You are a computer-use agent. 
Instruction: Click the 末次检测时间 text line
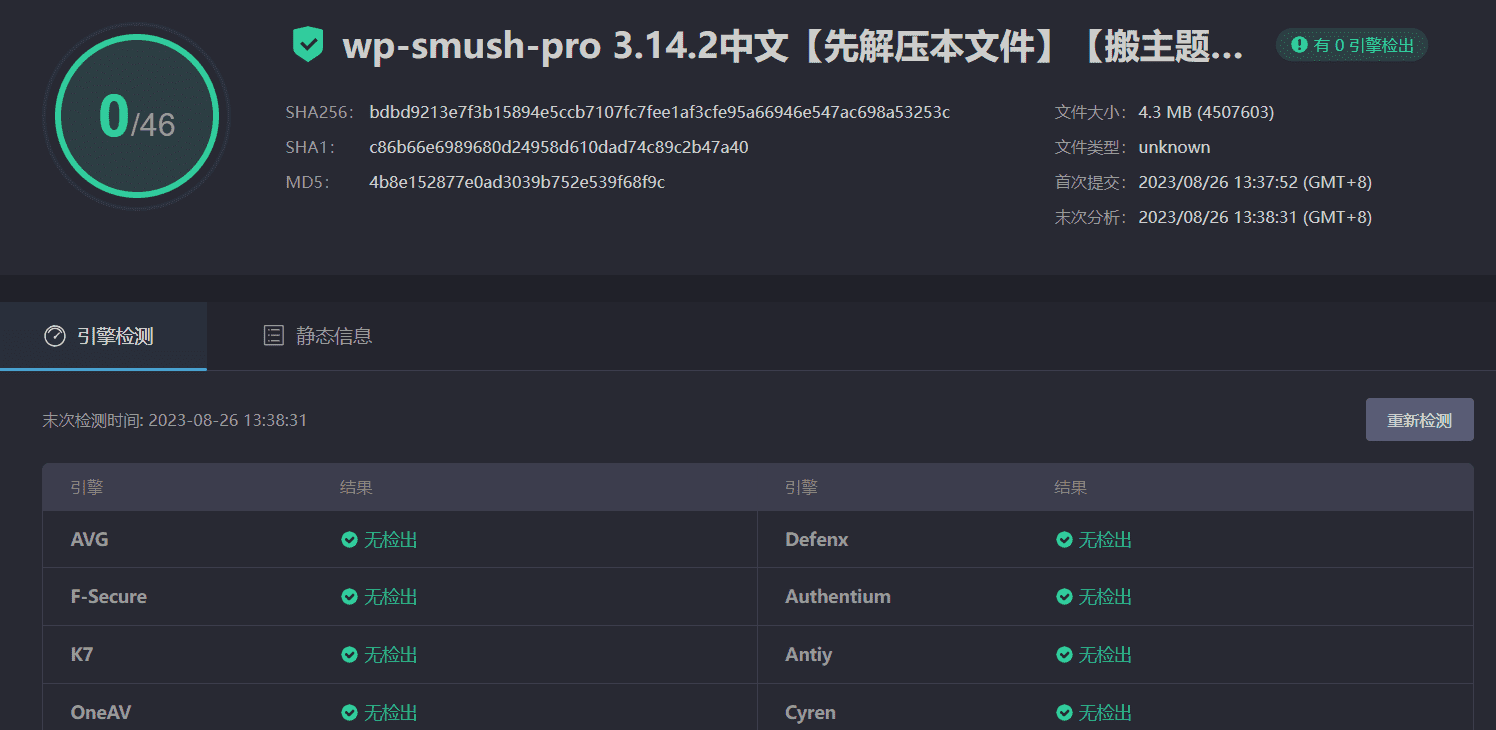click(175, 420)
